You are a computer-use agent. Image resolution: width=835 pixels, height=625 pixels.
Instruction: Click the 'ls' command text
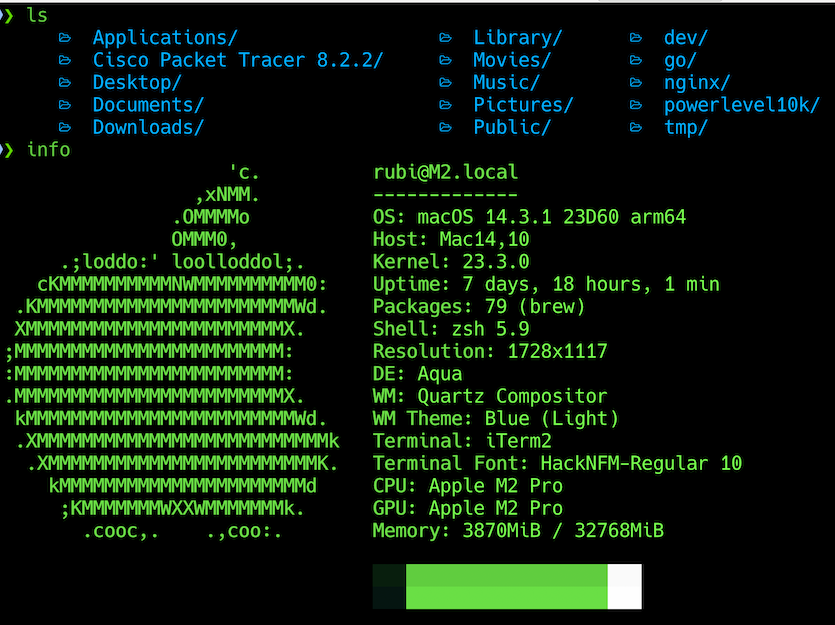pos(37,15)
